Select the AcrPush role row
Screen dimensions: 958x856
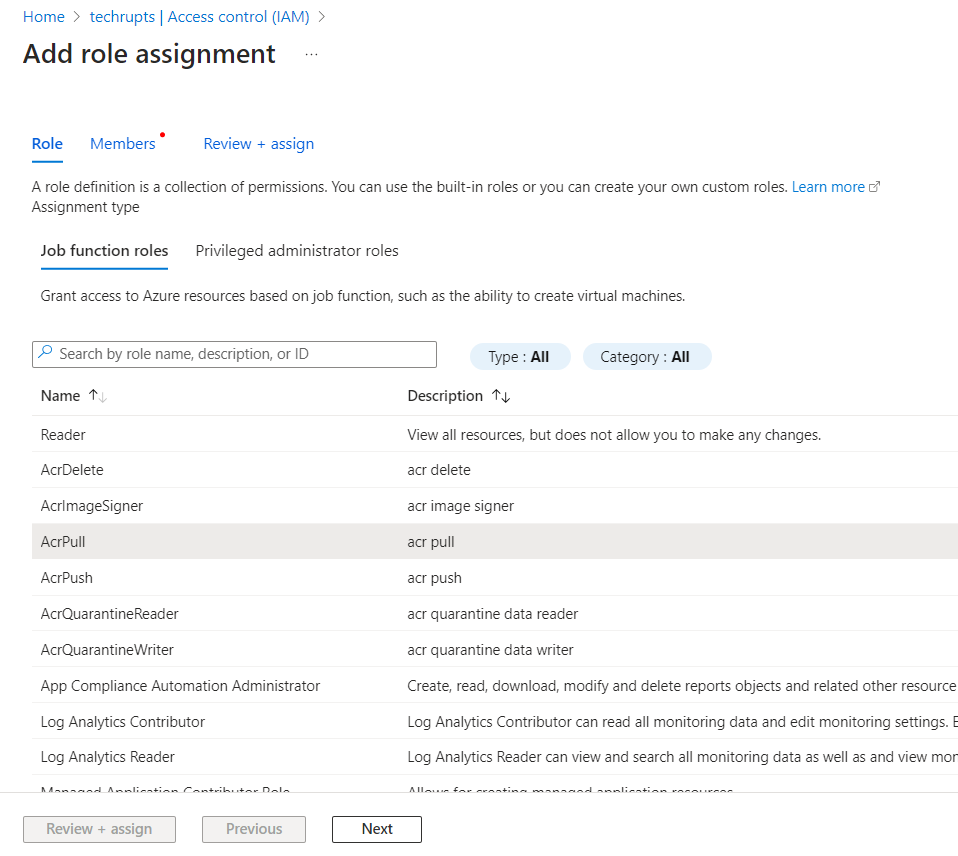(66, 578)
